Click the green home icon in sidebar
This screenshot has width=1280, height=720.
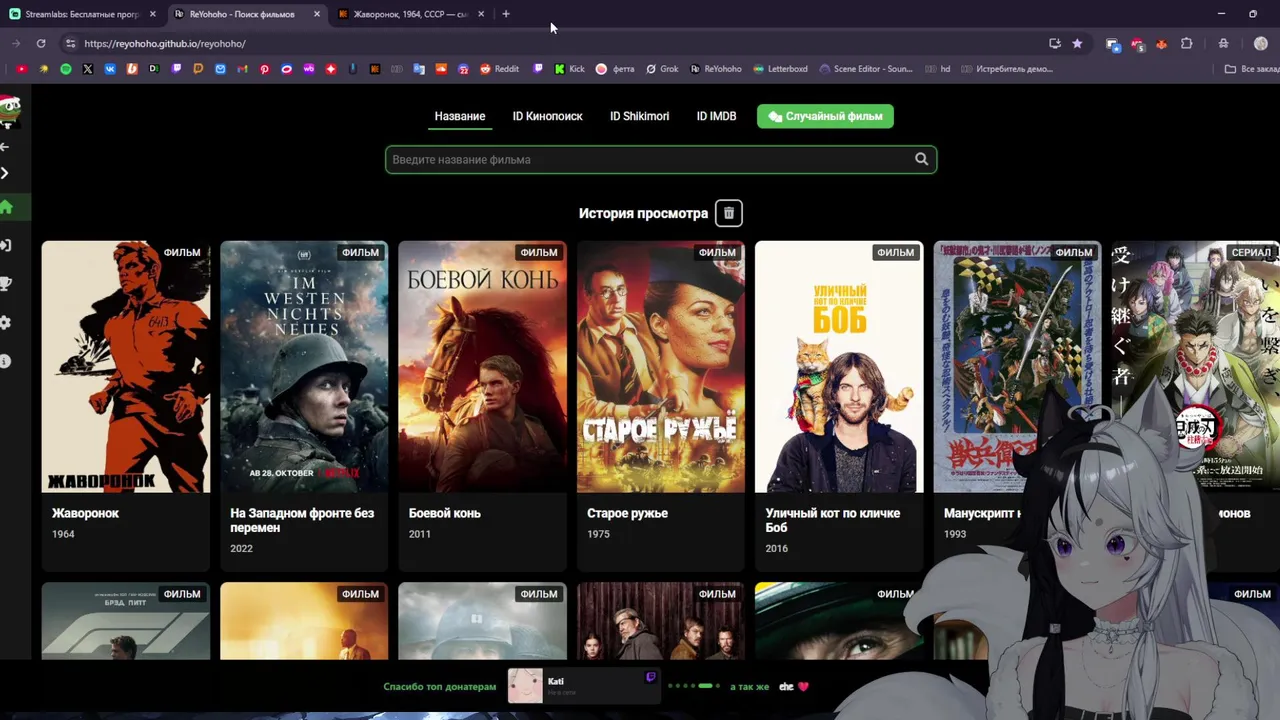click(6, 207)
